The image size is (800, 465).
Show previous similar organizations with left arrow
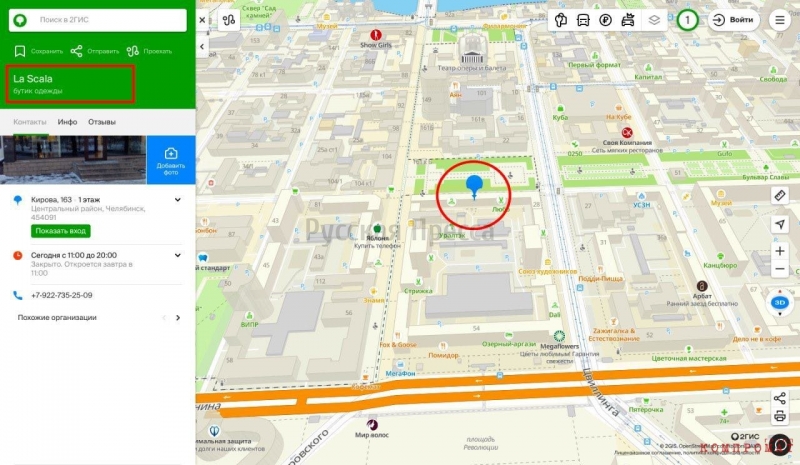click(x=164, y=317)
